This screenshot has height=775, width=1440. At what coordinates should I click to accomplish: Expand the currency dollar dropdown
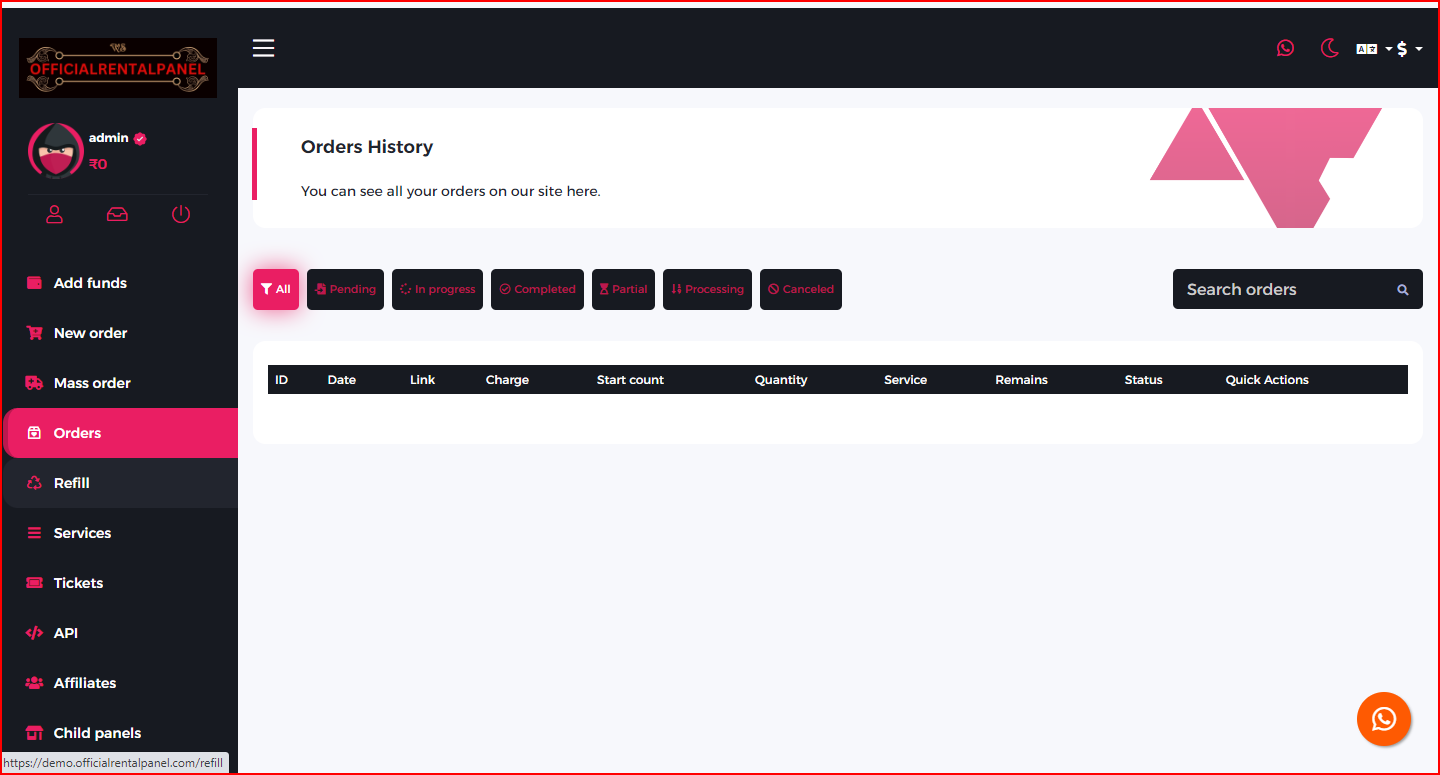click(1410, 47)
